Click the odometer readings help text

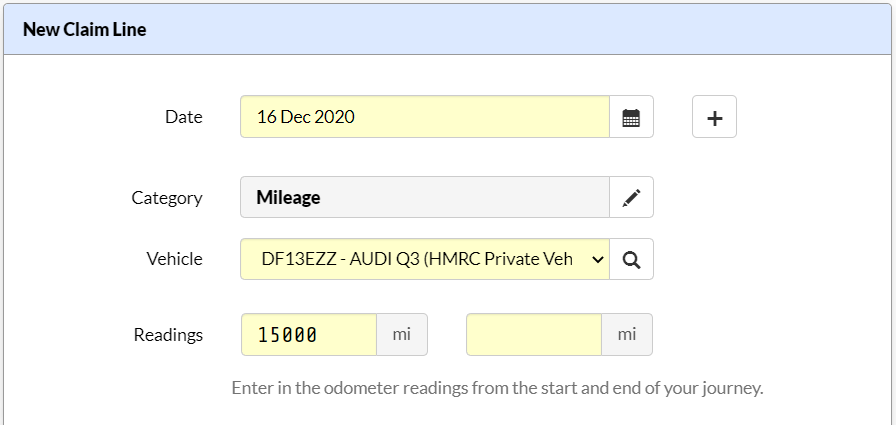tap(497, 388)
